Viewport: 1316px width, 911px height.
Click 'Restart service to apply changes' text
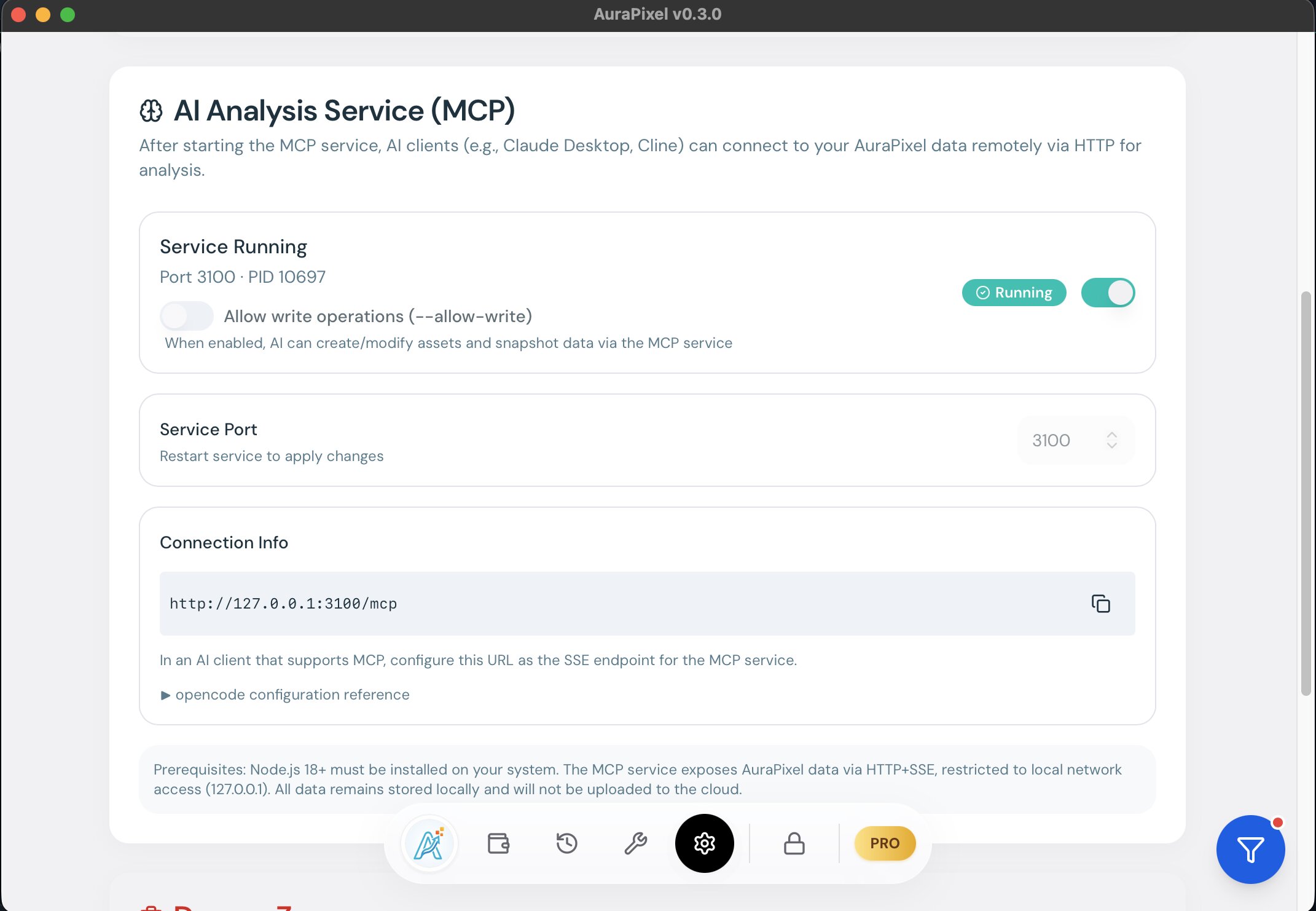[x=272, y=456]
